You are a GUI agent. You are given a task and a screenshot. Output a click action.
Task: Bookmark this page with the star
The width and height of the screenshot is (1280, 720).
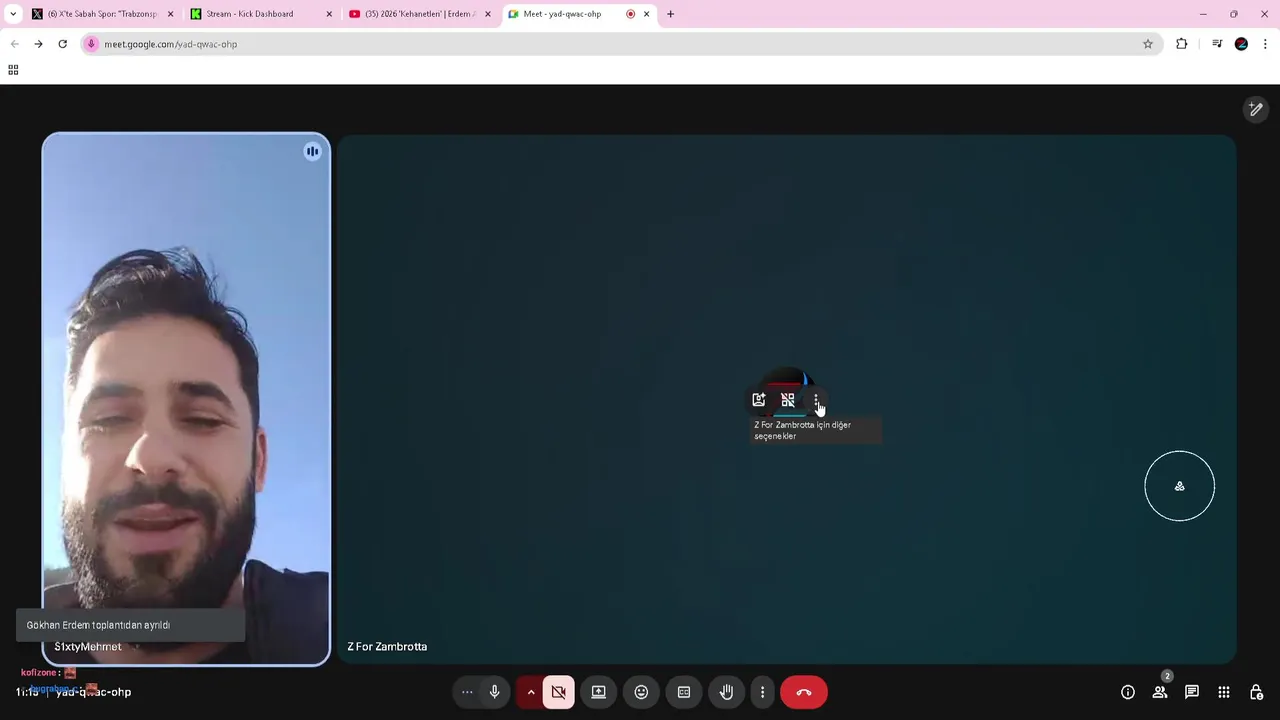coord(1148,44)
